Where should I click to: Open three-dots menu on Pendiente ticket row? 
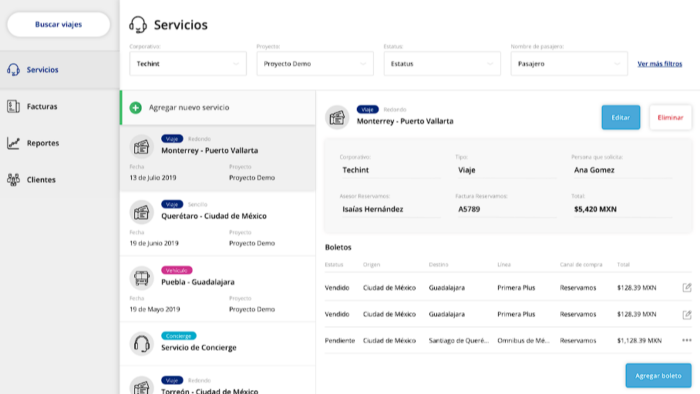click(687, 340)
